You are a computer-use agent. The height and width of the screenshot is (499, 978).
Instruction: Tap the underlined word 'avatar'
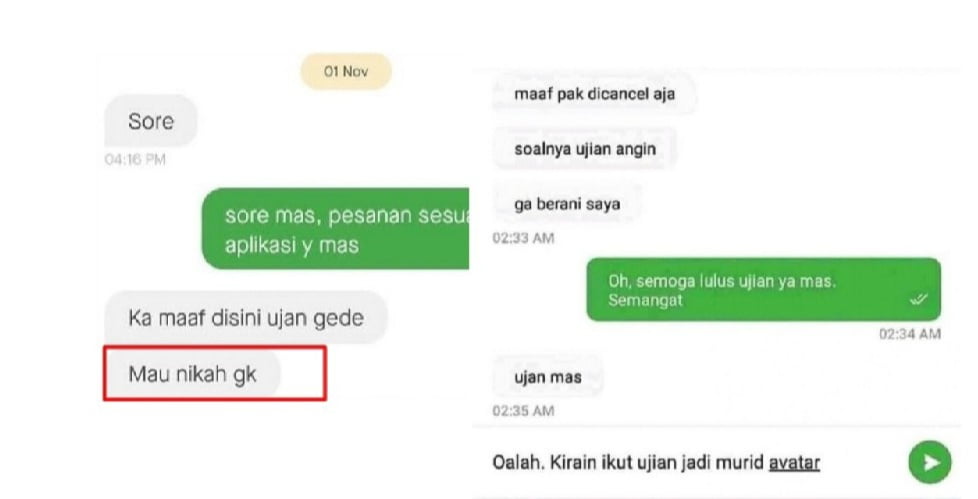(x=794, y=462)
